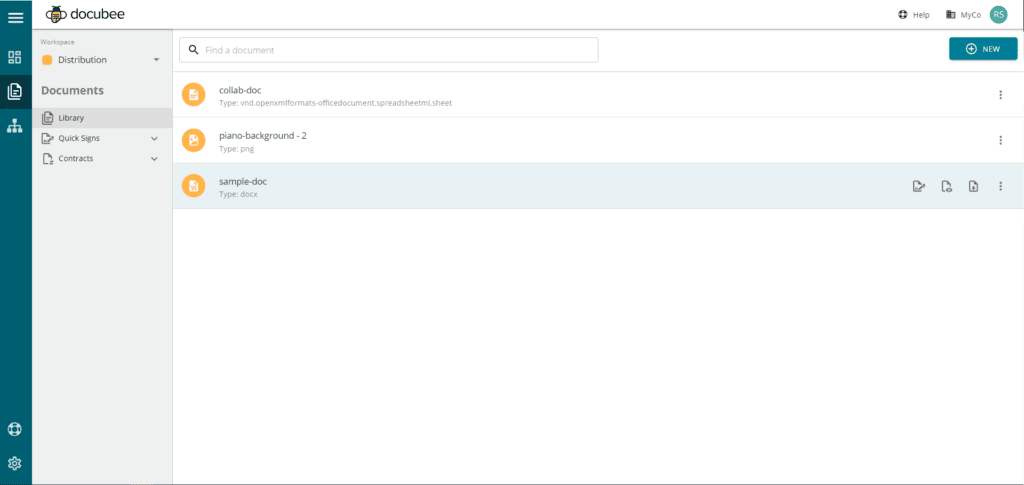The width and height of the screenshot is (1024, 485).
Task: Open the workflow hierarchy icon in sidebar
Action: pyautogui.click(x=15, y=126)
